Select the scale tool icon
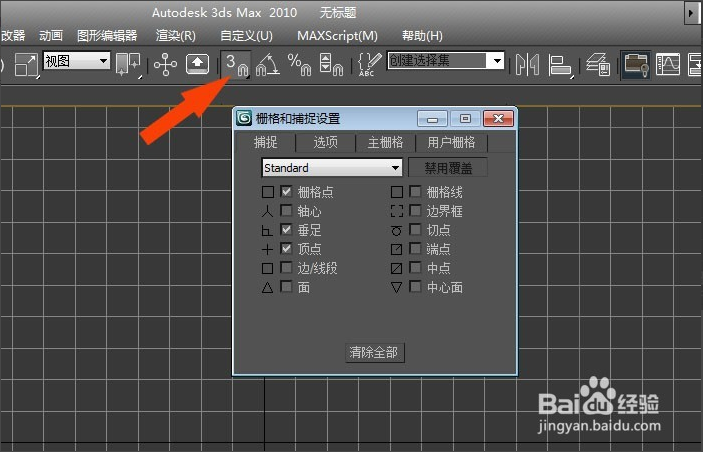The height and width of the screenshot is (452, 703). [26, 64]
